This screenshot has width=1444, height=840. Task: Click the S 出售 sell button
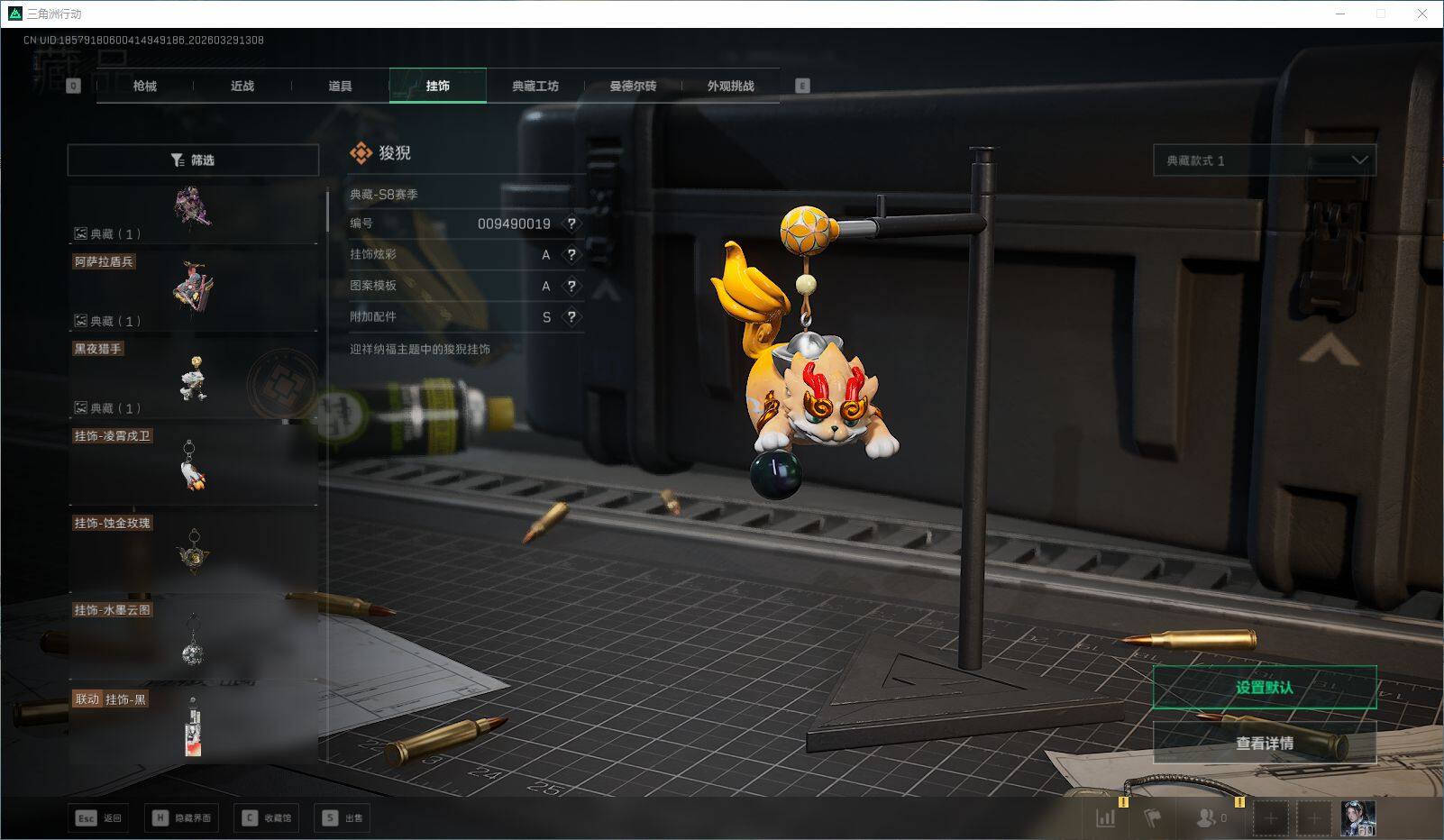coord(343,818)
